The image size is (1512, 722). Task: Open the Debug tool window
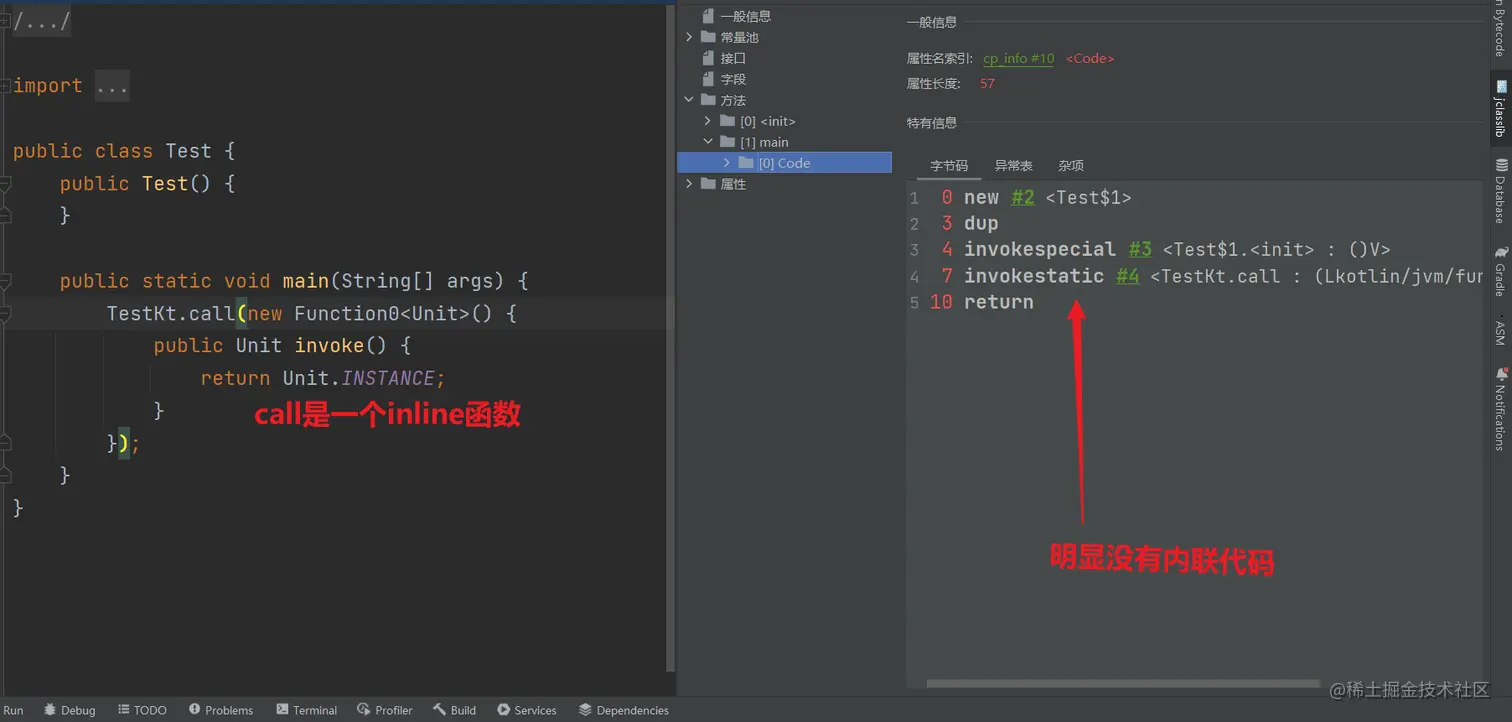coord(69,710)
